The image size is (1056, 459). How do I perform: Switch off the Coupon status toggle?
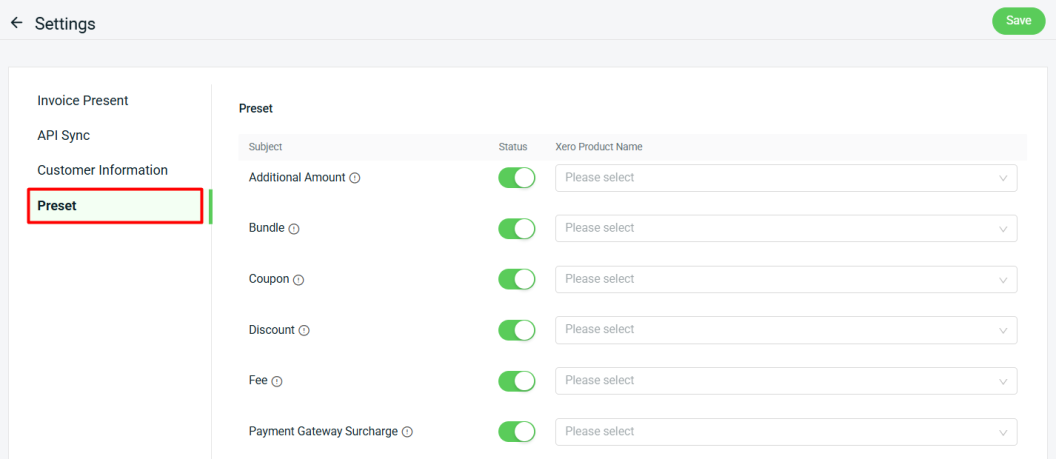517,279
